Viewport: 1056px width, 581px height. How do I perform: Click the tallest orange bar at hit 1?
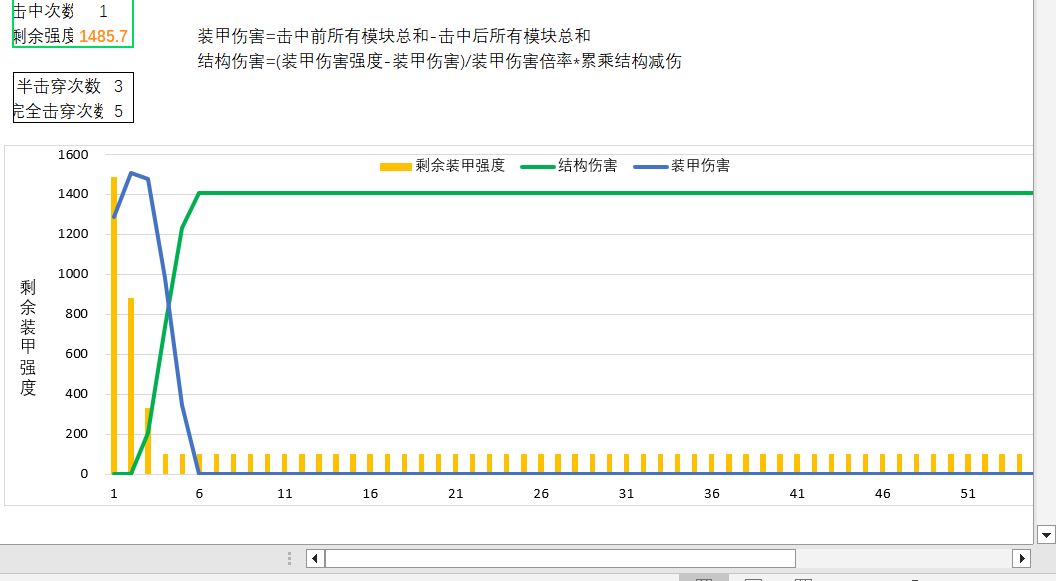click(114, 330)
